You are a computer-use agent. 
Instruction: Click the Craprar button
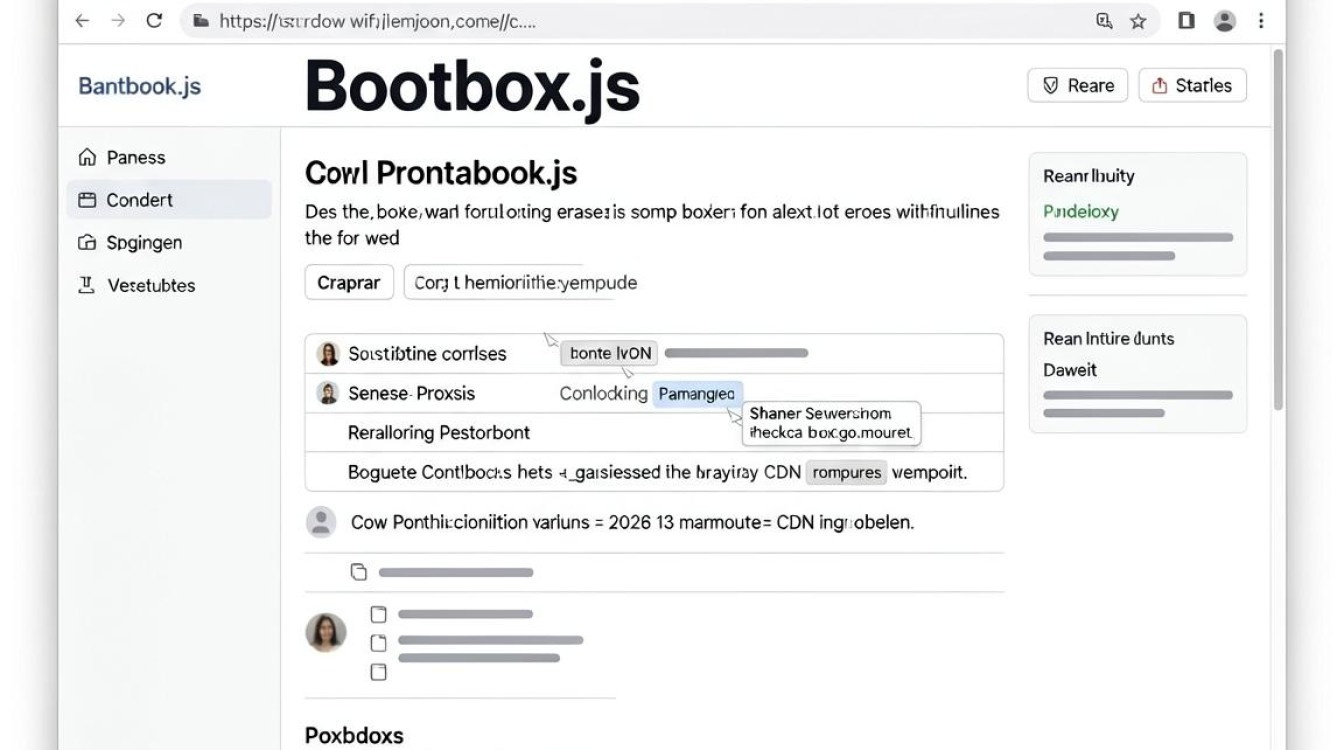pos(349,283)
